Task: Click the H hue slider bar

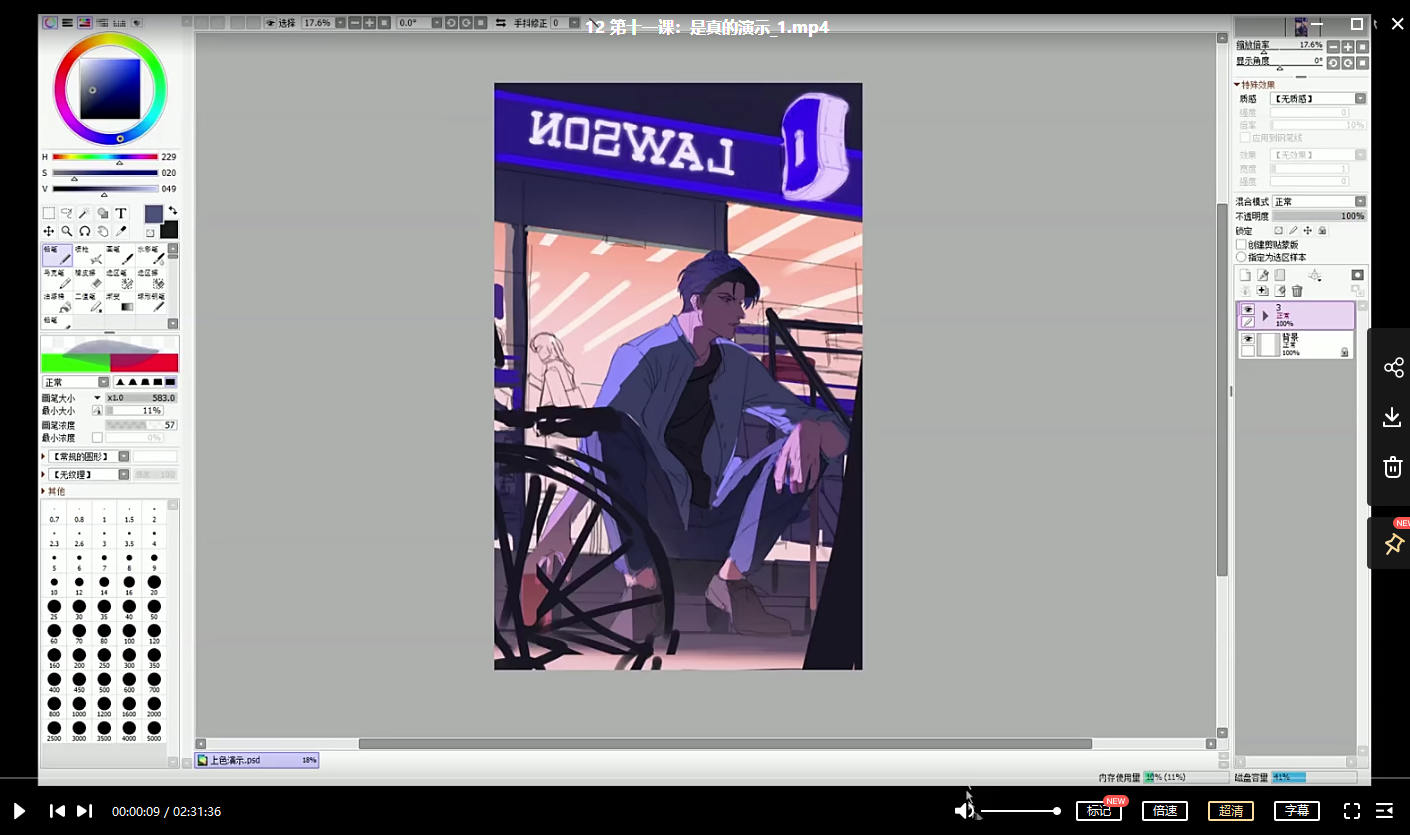Action: click(x=105, y=157)
